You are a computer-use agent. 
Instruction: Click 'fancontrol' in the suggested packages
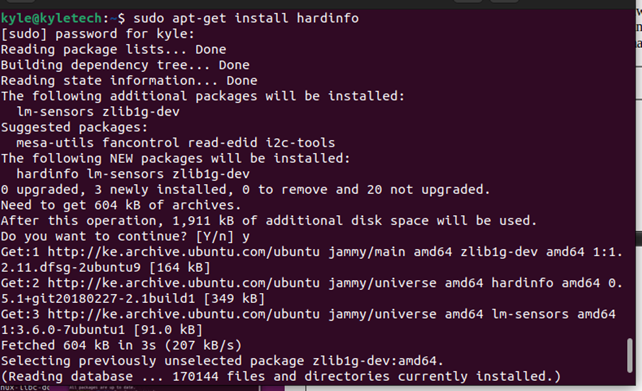pyautogui.click(x=141, y=143)
